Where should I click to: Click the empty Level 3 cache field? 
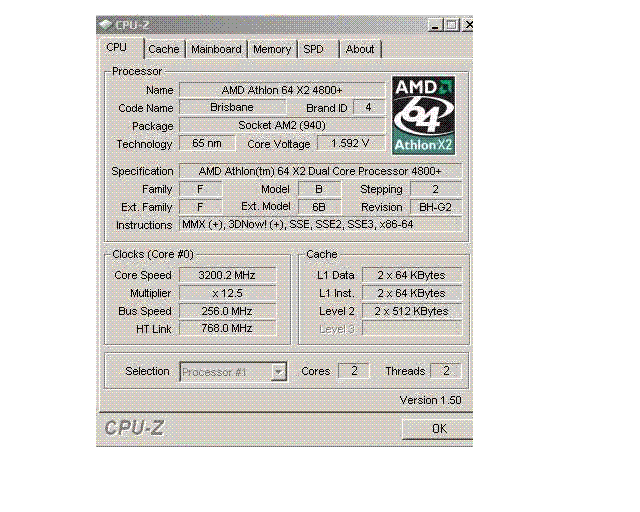[412, 329]
